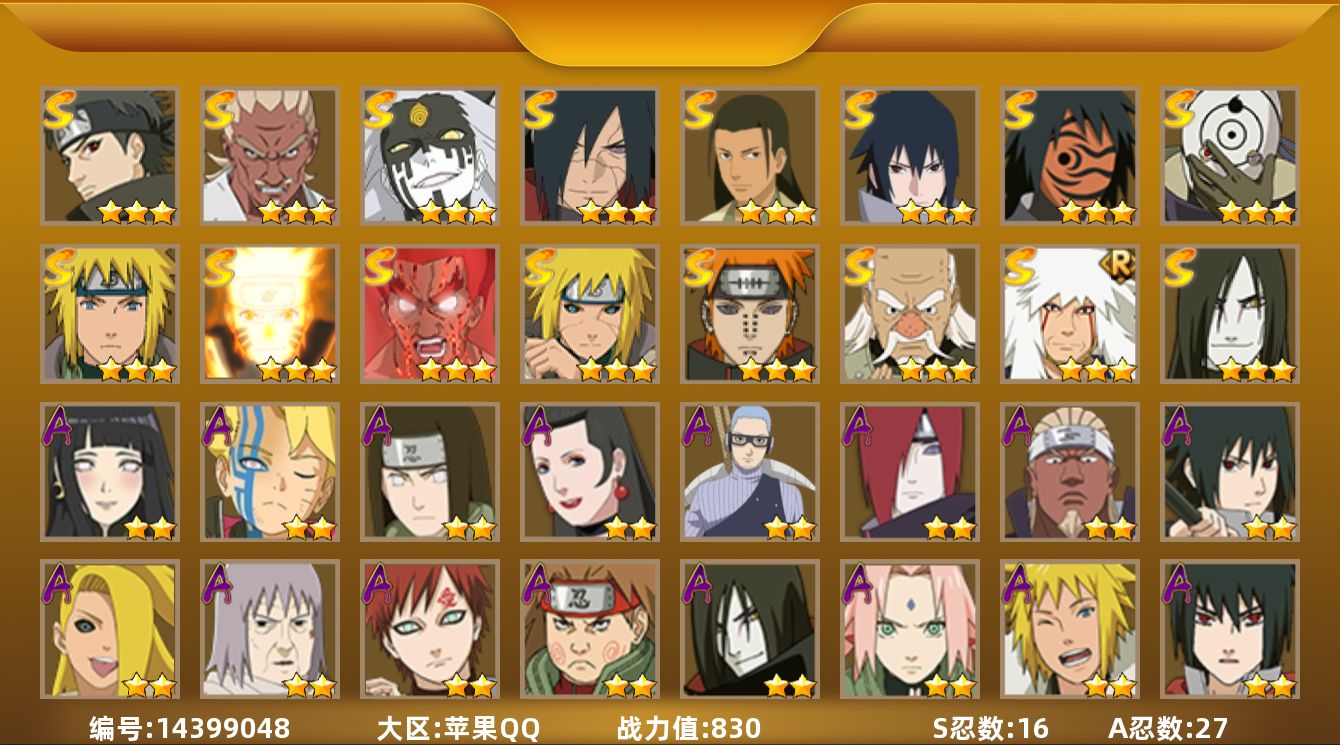Select the glowing Nine-Tails Chakra Naruto portrait

point(269,314)
